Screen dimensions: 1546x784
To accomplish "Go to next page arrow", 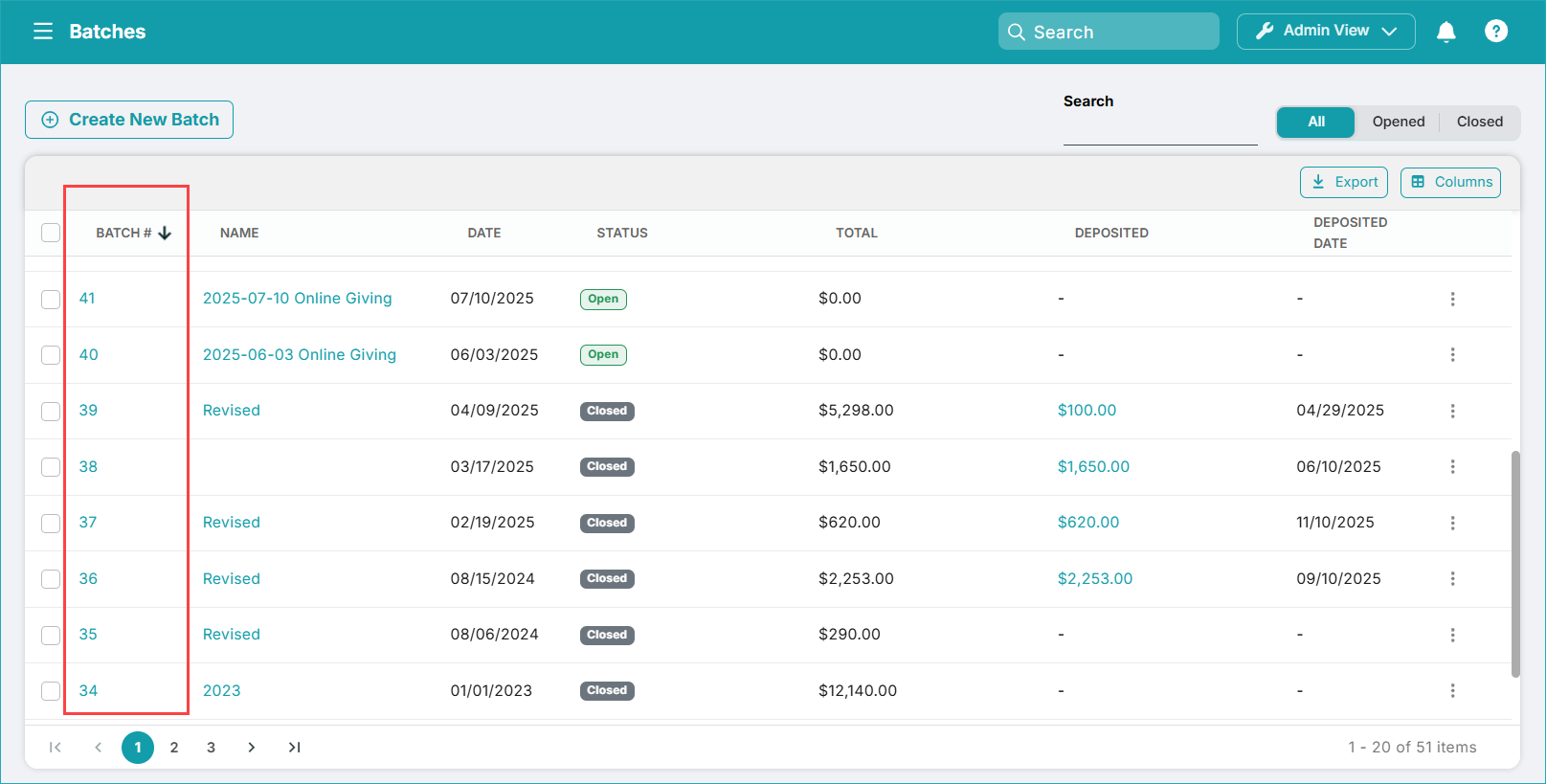I will pos(251,747).
